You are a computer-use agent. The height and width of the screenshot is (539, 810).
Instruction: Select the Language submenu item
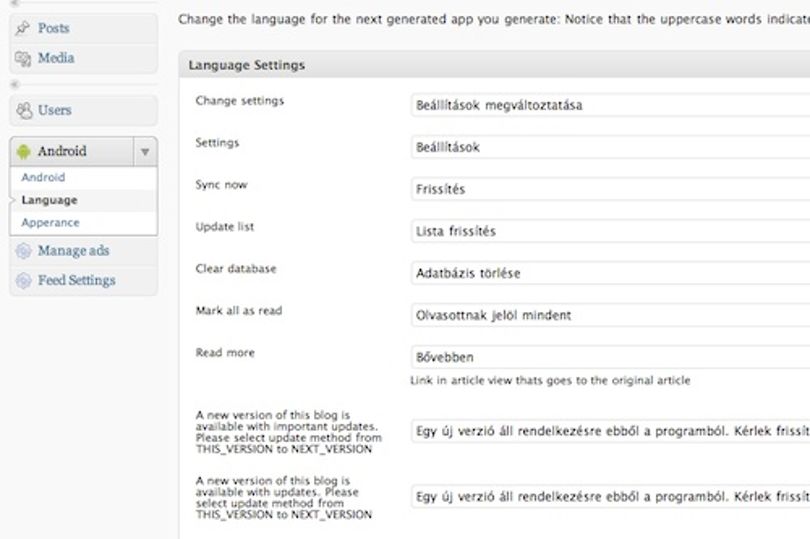tap(50, 200)
